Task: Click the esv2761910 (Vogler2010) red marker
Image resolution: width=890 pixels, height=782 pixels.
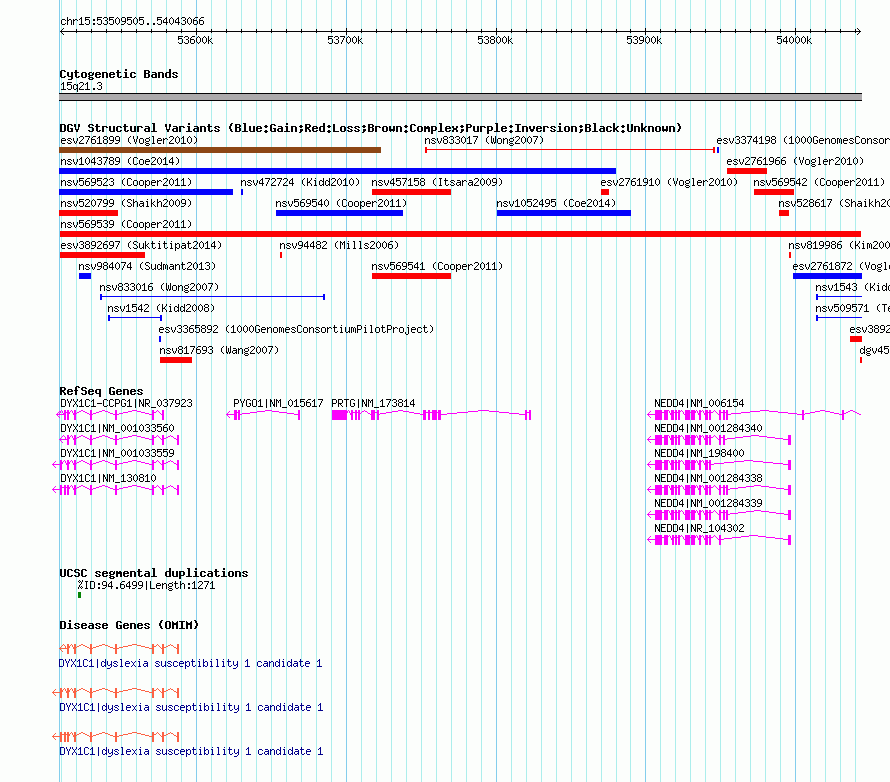Action: (x=604, y=192)
